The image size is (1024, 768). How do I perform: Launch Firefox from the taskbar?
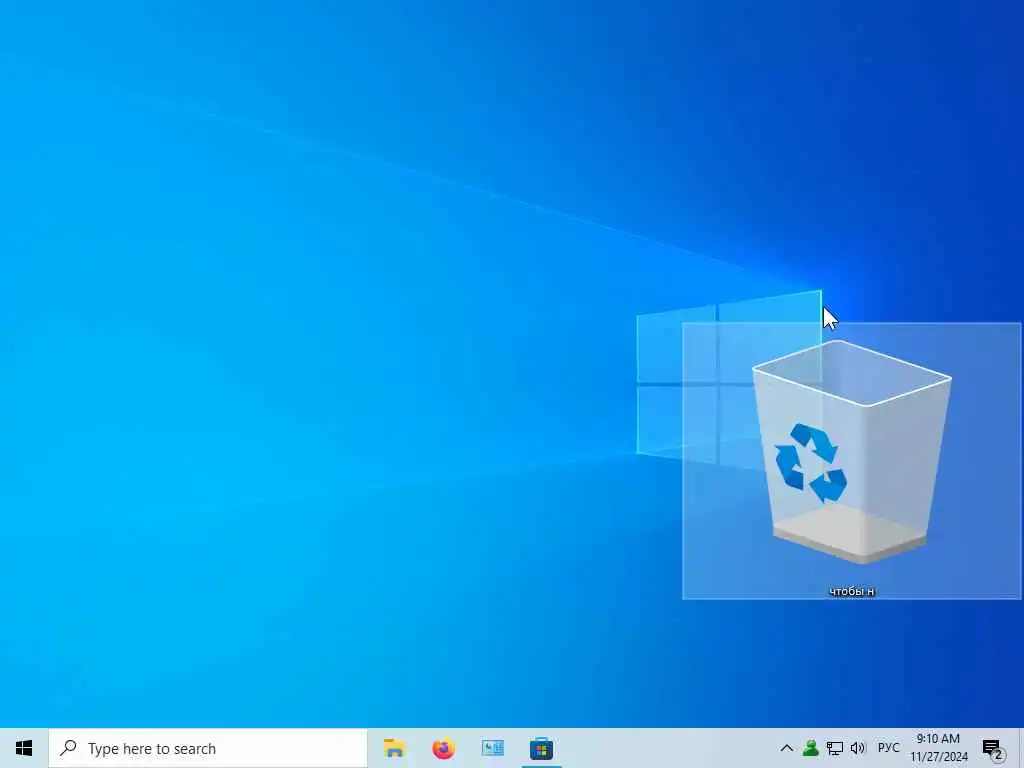point(443,748)
